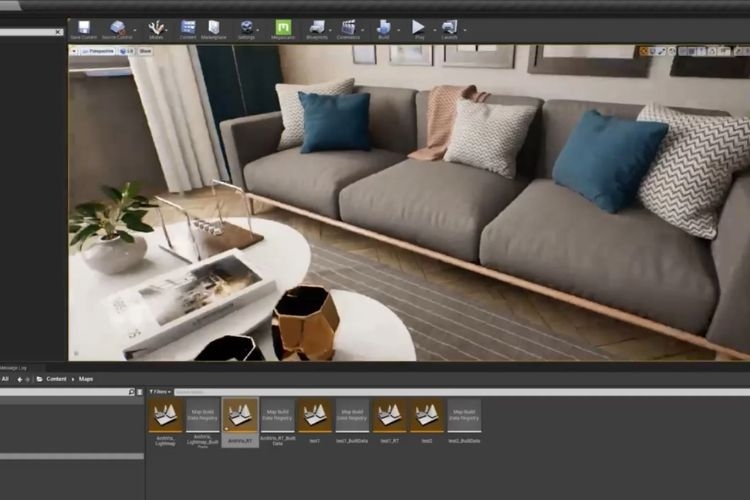Expand the Launch options dropdown arrow
The height and width of the screenshot is (500, 750).
465,30
